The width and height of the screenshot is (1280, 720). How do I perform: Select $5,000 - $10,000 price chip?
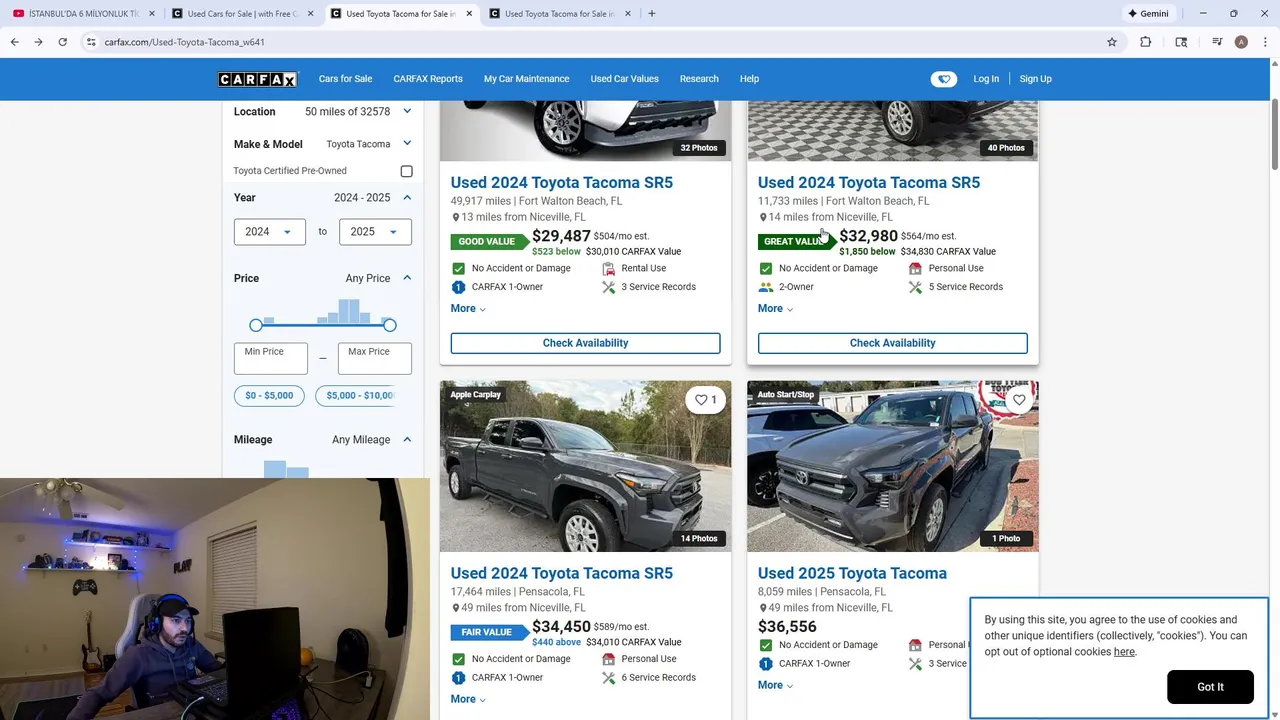coord(358,395)
